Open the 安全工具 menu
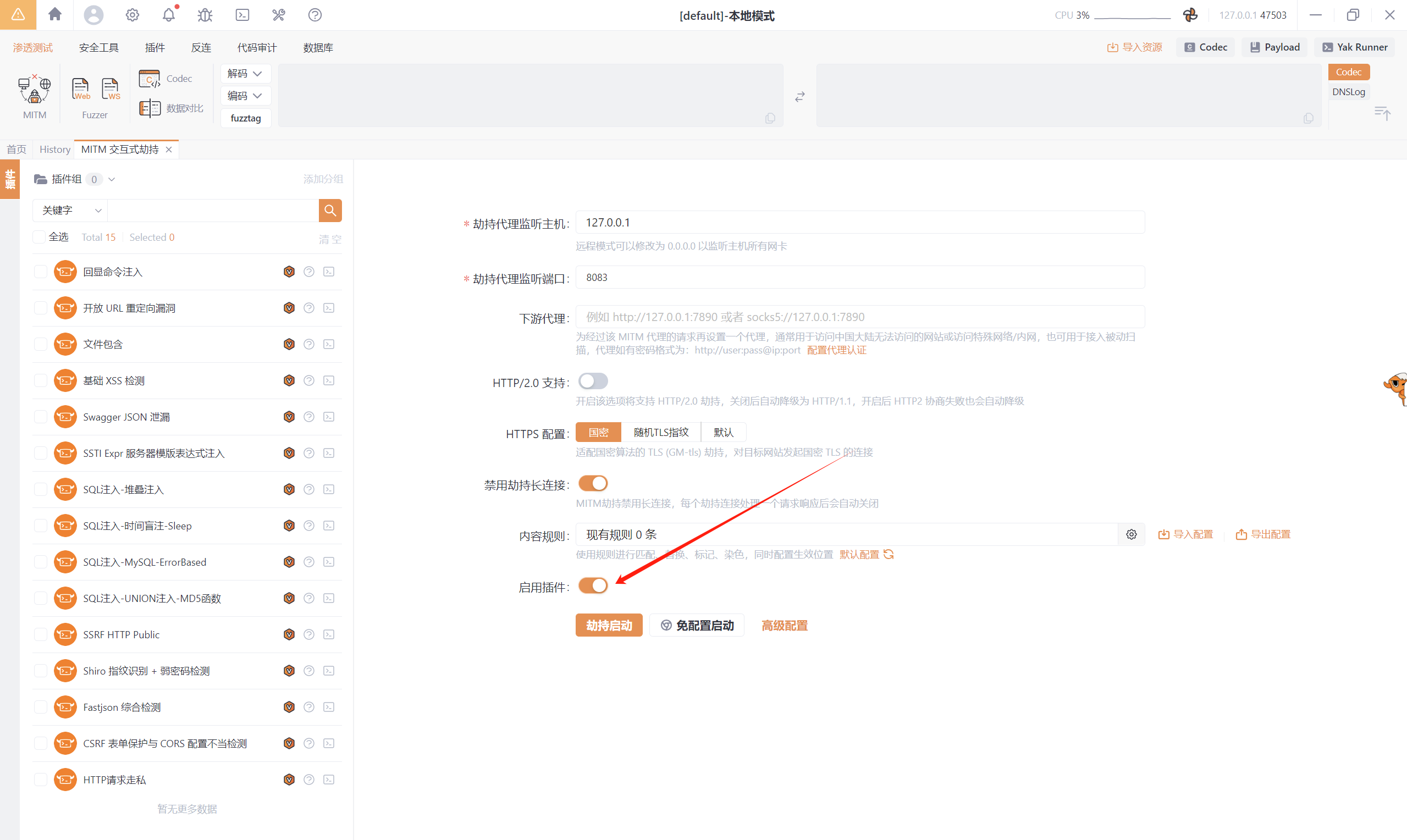1407x840 pixels. pyautogui.click(x=98, y=47)
